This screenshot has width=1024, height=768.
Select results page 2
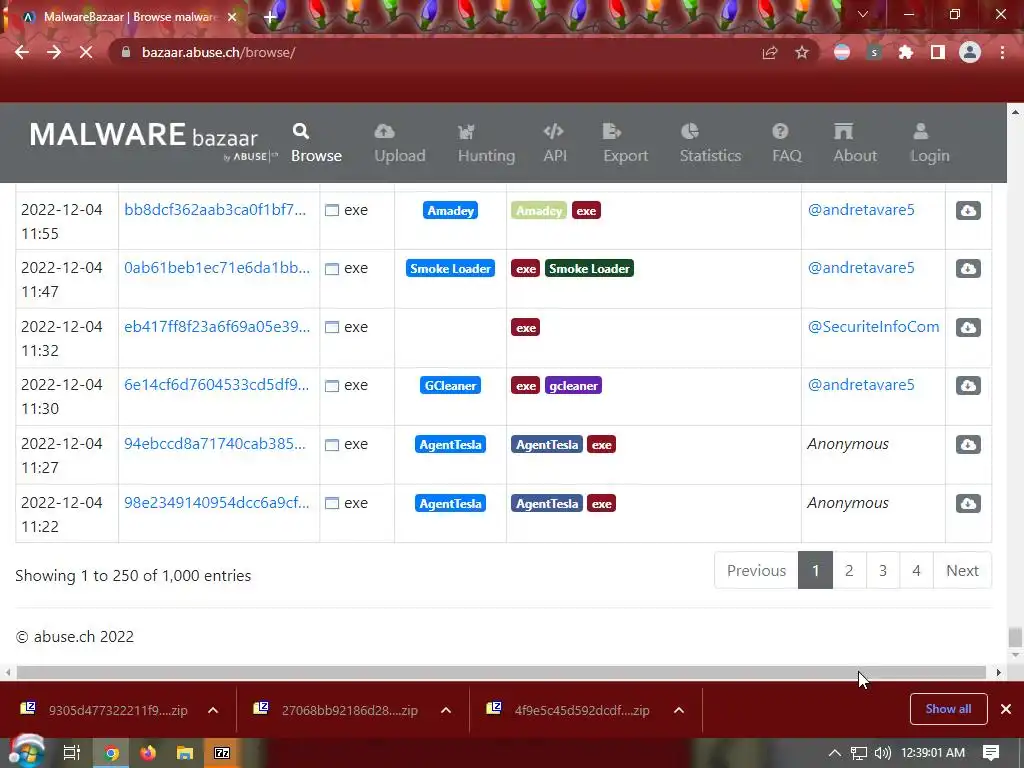point(849,570)
